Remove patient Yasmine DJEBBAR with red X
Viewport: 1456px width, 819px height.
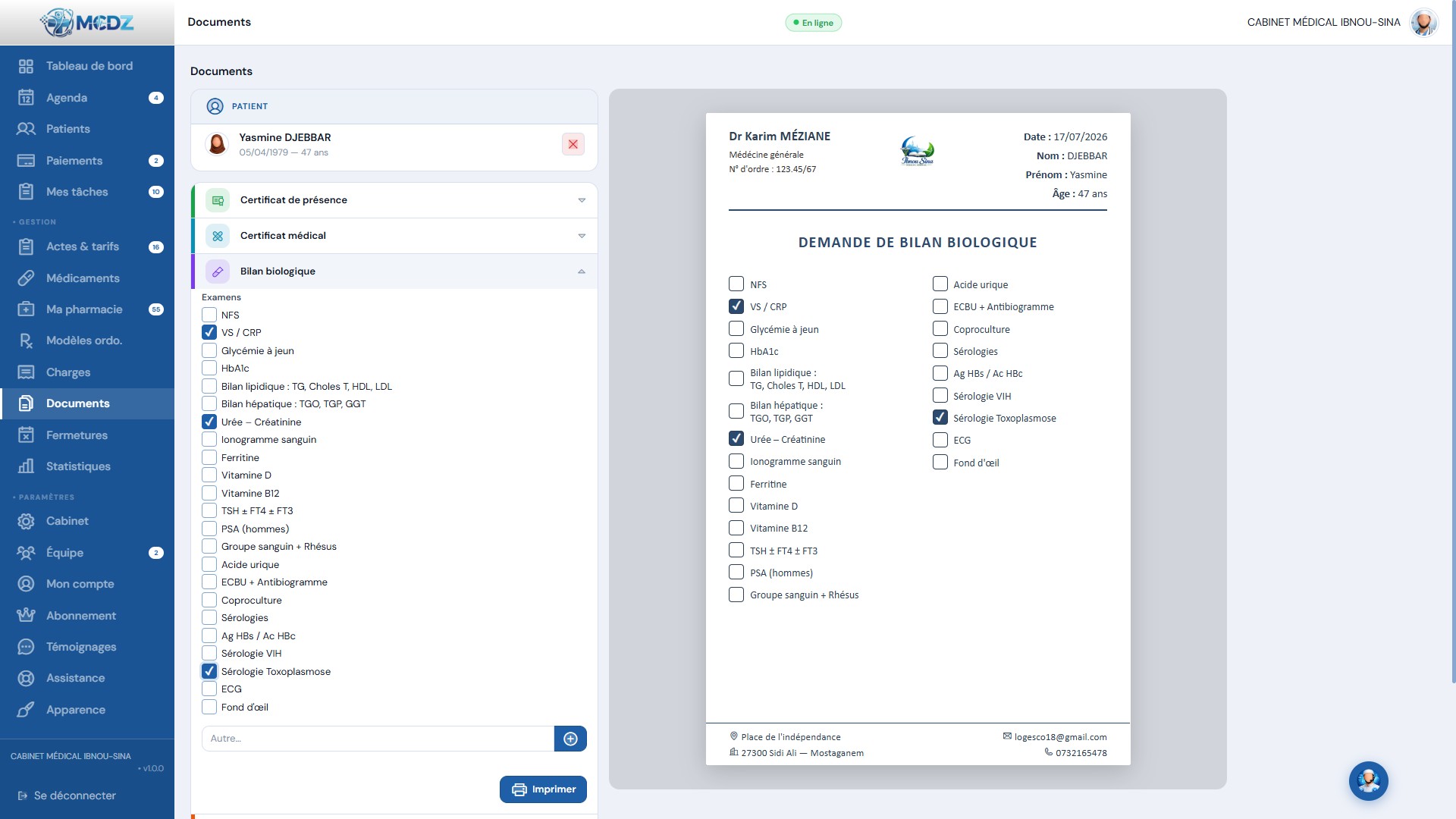(x=573, y=144)
